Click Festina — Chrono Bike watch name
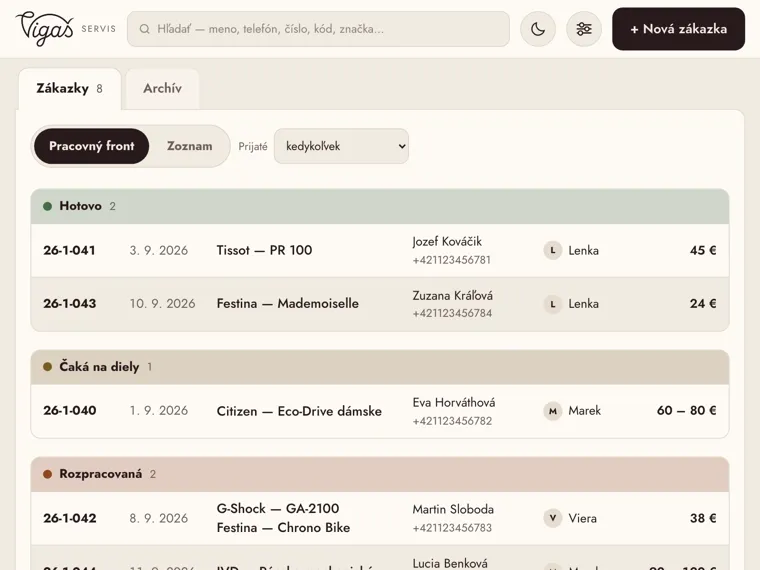 coord(283,527)
